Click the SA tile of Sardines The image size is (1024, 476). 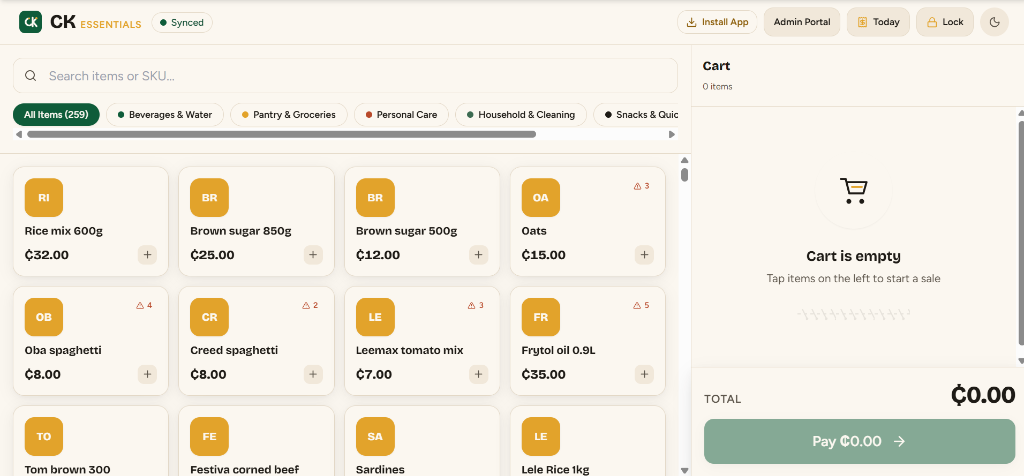click(x=375, y=436)
